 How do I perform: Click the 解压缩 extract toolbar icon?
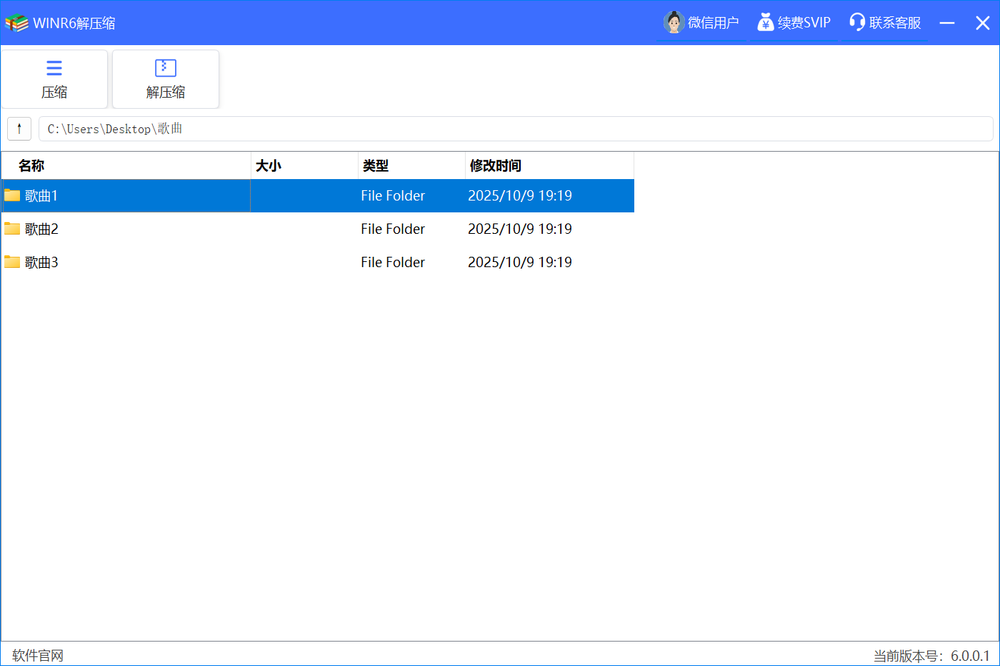[165, 68]
